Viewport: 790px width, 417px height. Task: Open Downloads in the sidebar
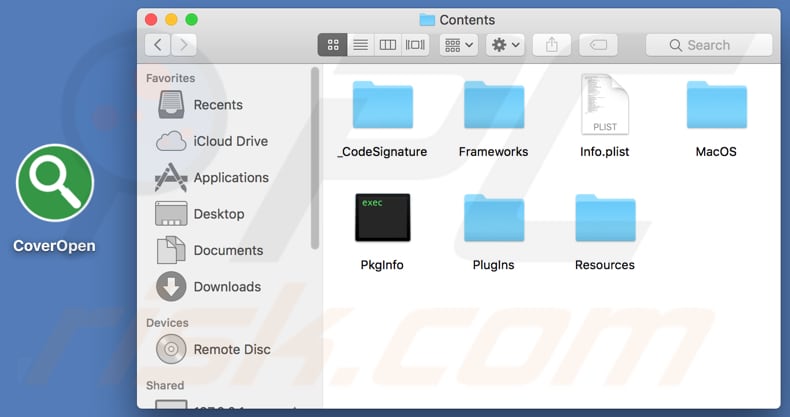click(227, 287)
